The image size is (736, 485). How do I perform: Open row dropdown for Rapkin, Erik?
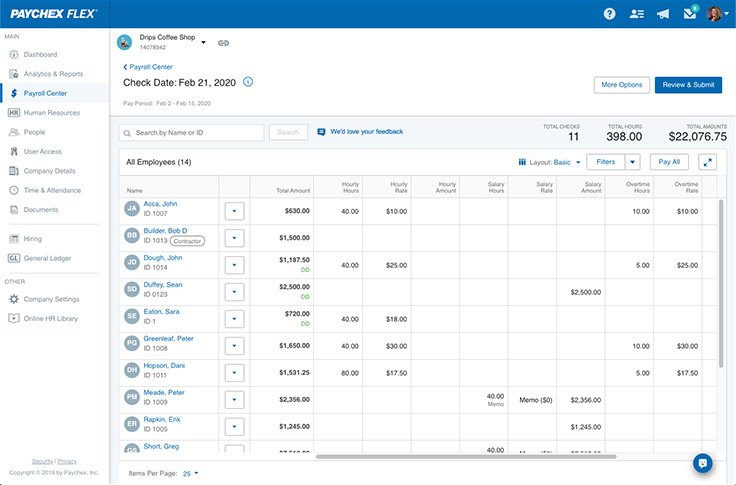click(x=234, y=427)
